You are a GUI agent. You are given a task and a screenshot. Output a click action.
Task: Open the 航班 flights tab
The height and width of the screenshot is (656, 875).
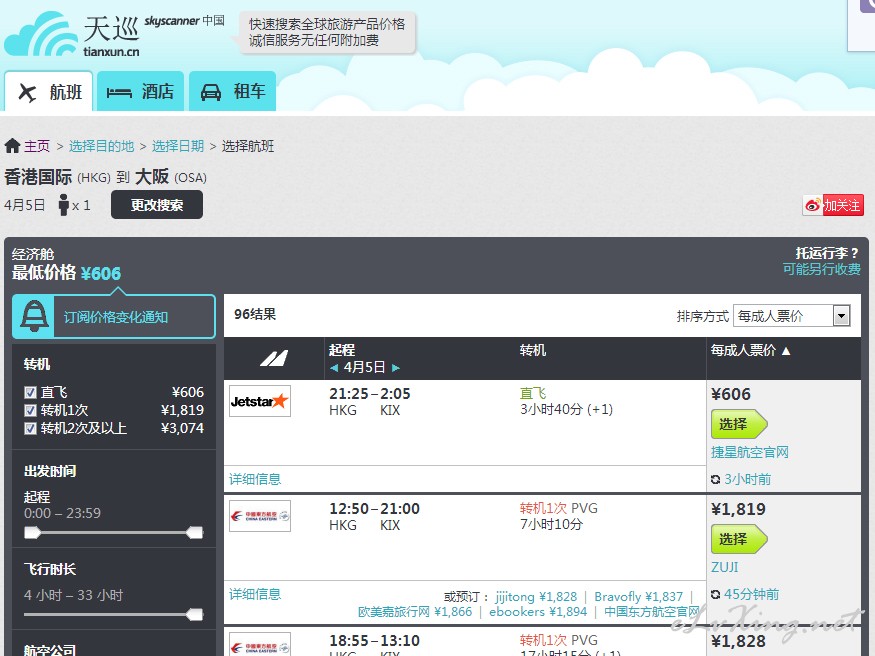49,91
